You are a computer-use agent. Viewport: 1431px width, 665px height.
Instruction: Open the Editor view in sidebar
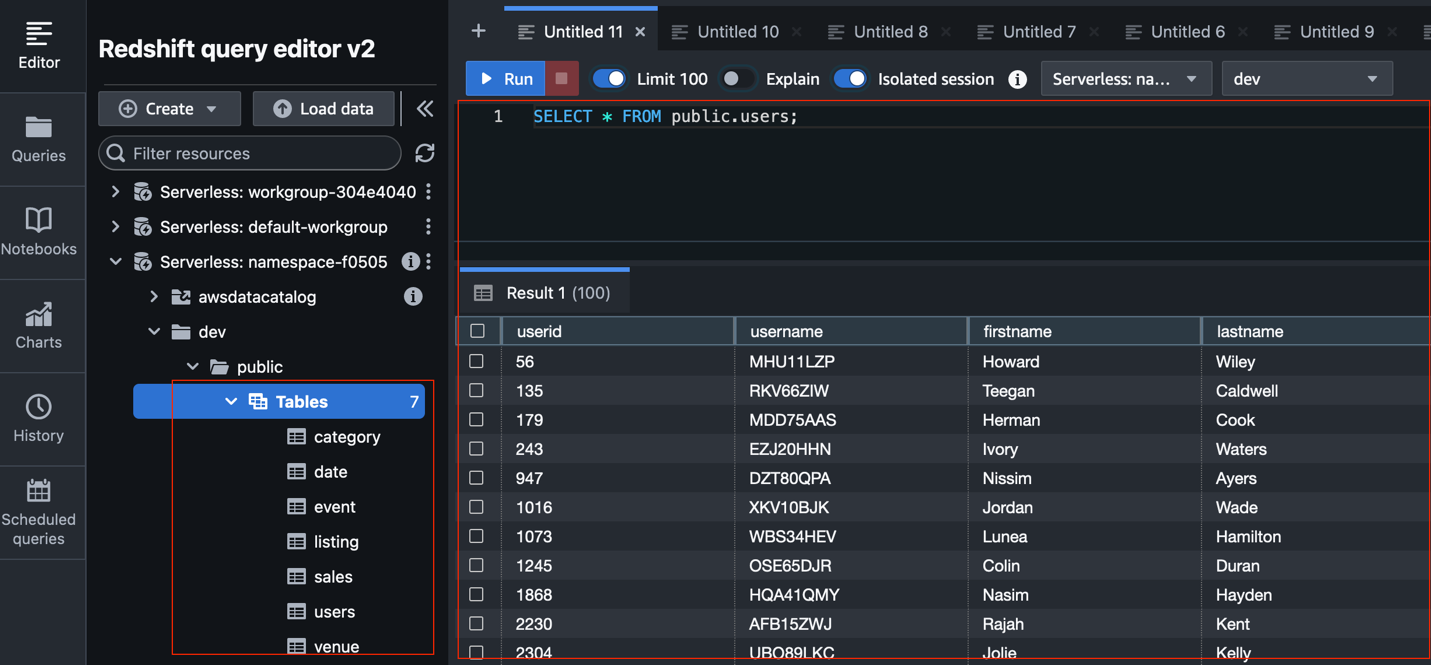(x=39, y=46)
